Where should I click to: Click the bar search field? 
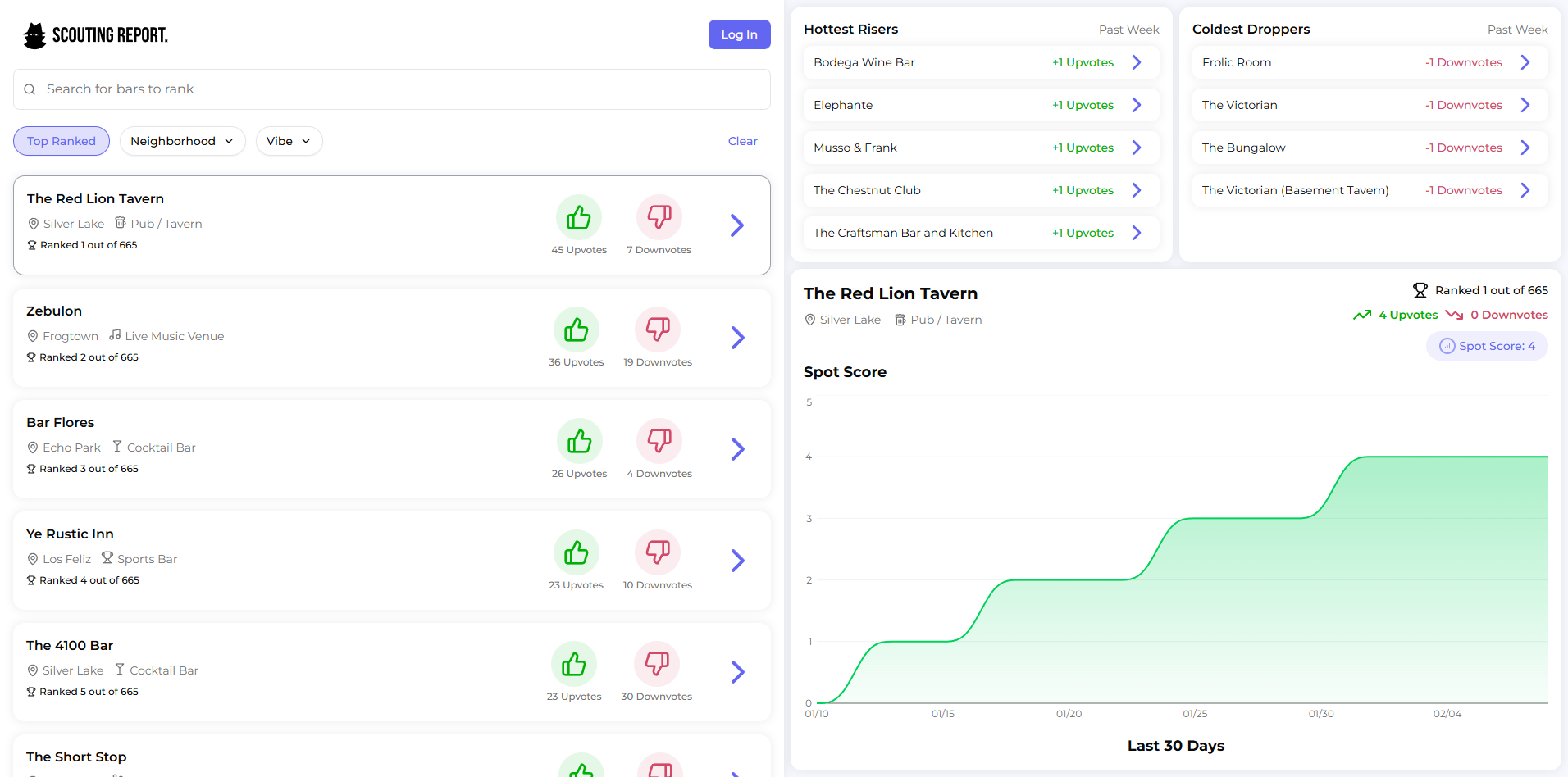[x=392, y=89]
